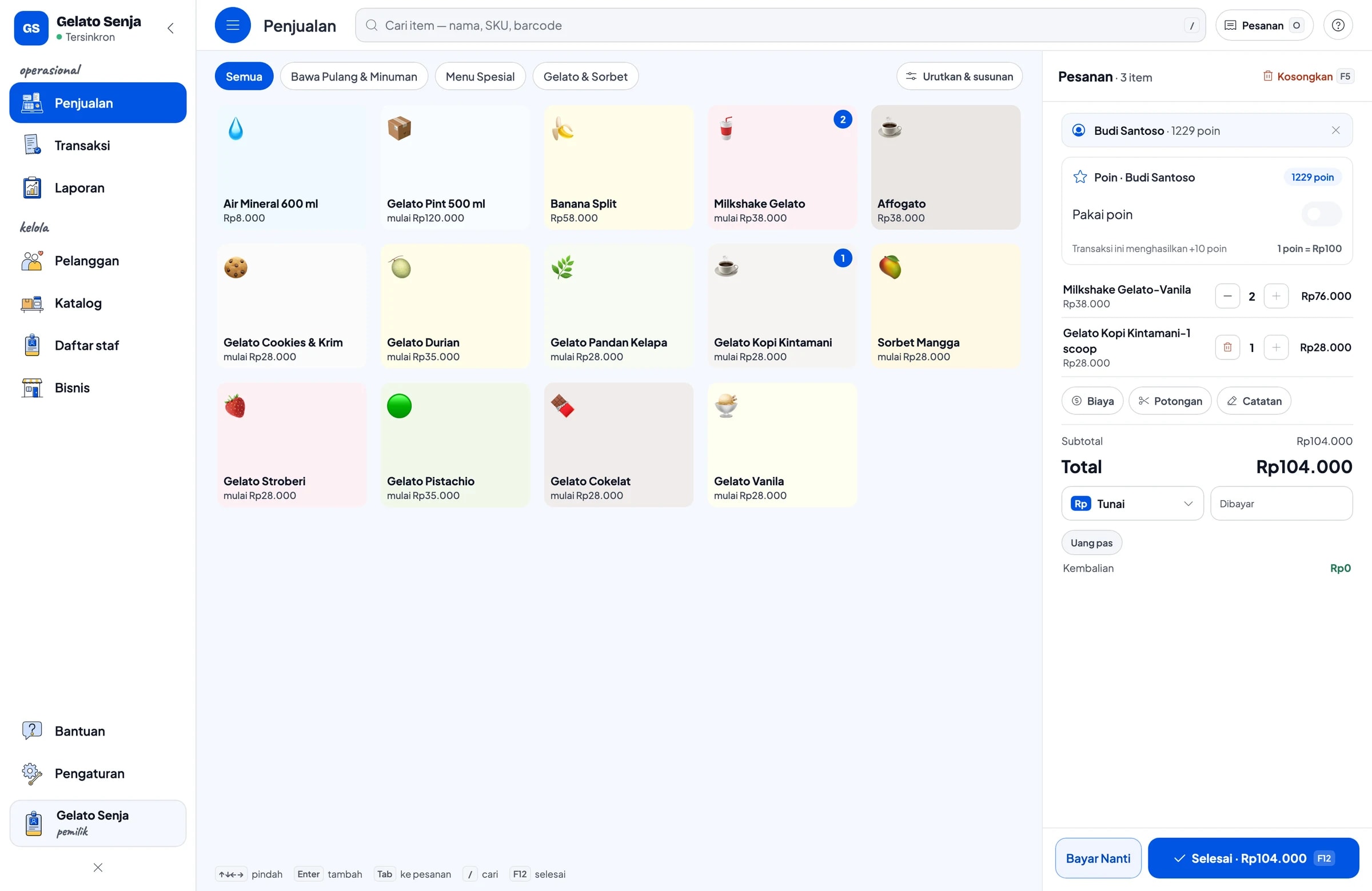Add Sorbet Mangga product card
This screenshot has height=891, width=1372.
tap(946, 306)
